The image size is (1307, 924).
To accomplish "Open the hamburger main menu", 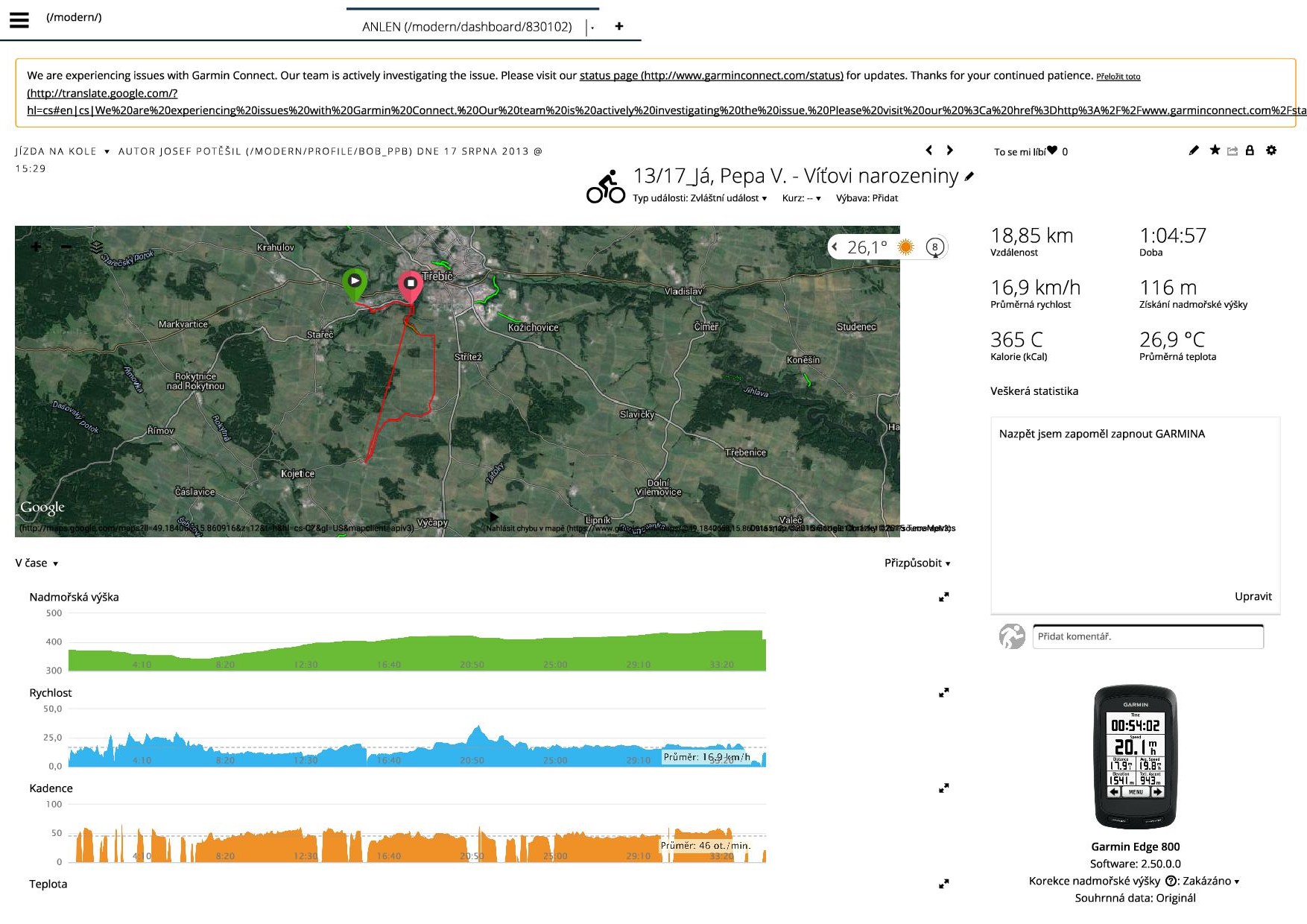I will tap(19, 20).
